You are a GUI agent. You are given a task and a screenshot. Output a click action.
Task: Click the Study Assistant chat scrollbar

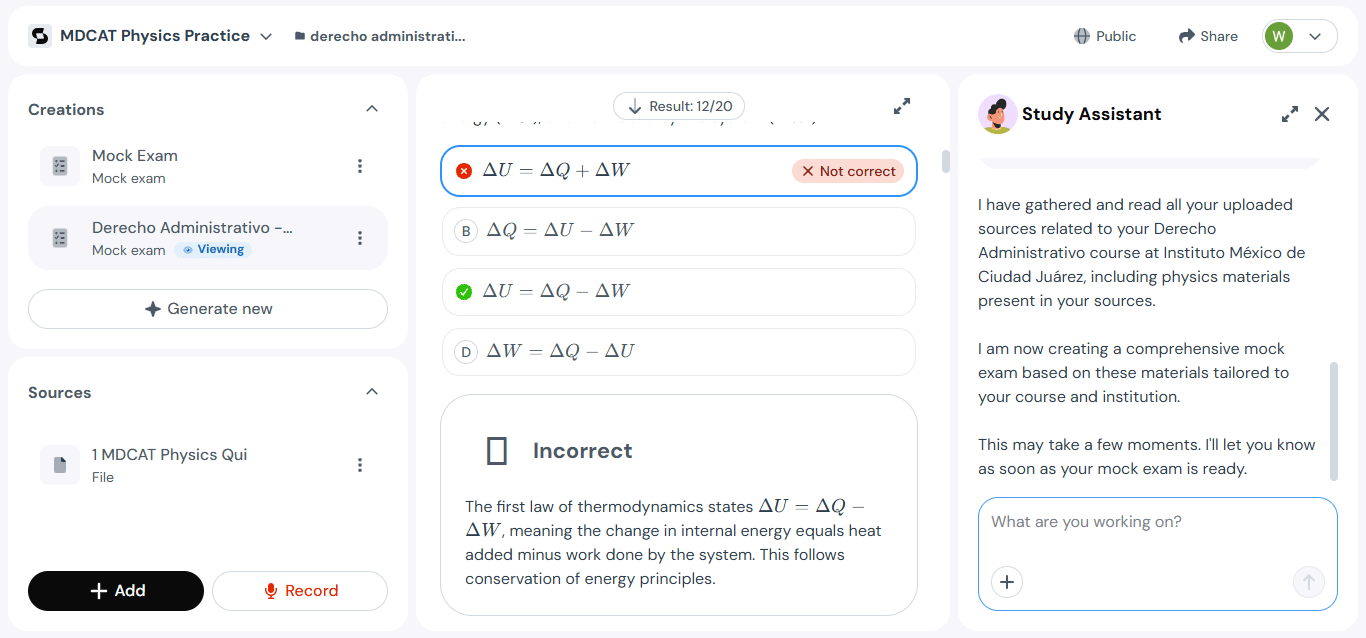tap(1333, 420)
